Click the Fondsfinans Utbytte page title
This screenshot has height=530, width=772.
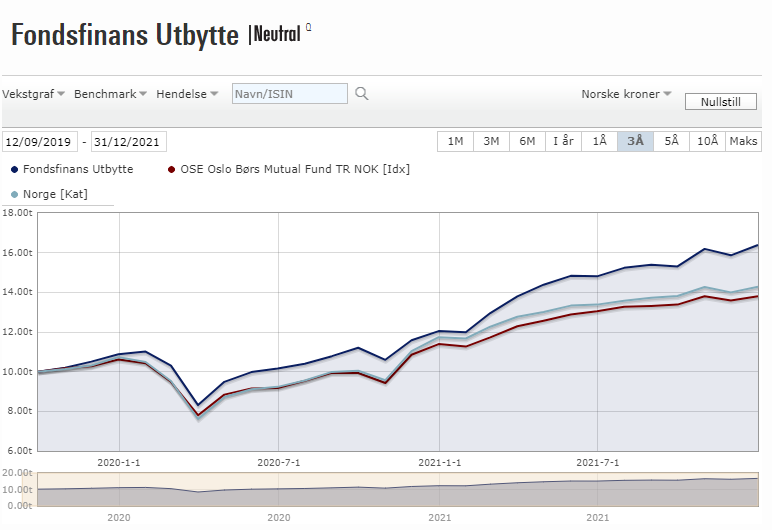125,35
